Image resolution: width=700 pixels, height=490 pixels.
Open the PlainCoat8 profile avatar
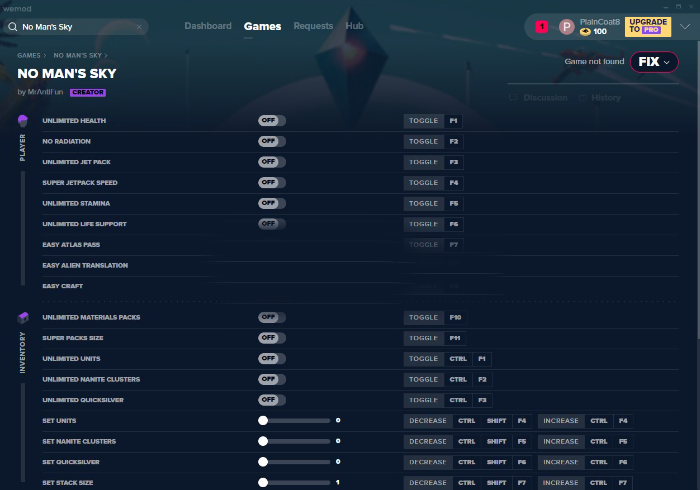[567, 27]
